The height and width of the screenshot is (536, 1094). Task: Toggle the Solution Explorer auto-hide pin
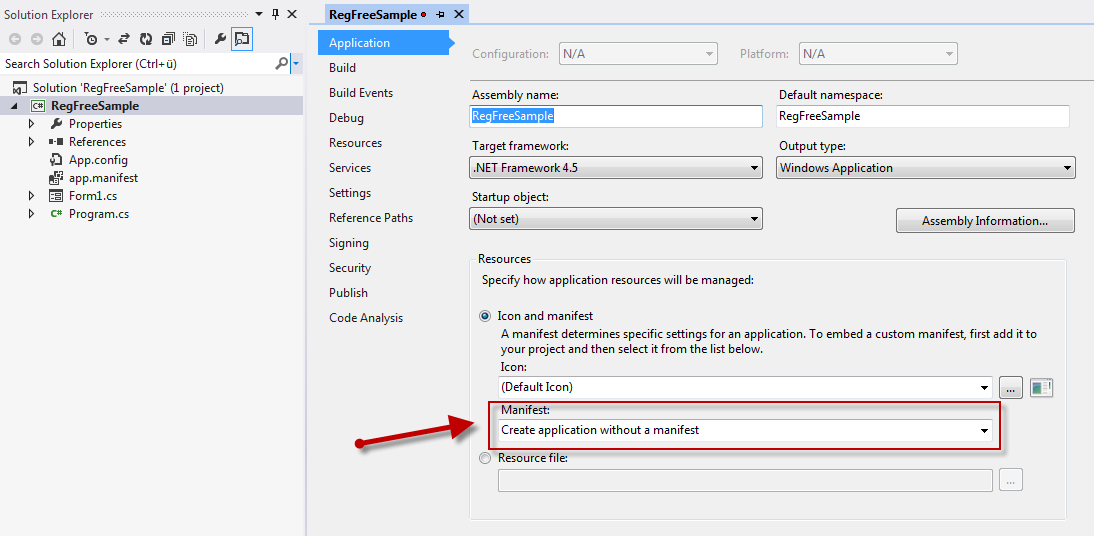point(276,14)
